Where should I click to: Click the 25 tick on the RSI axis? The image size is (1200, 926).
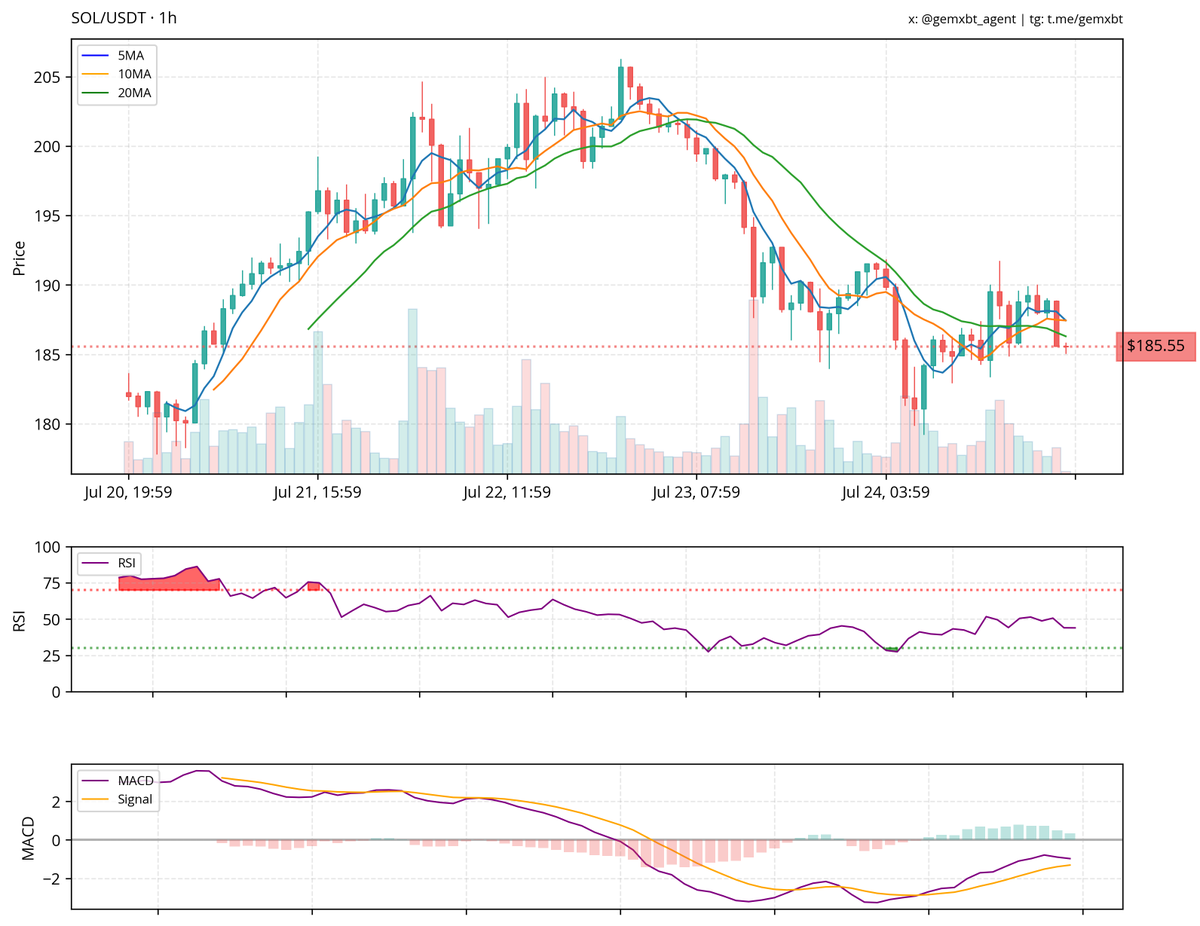[x=53, y=656]
